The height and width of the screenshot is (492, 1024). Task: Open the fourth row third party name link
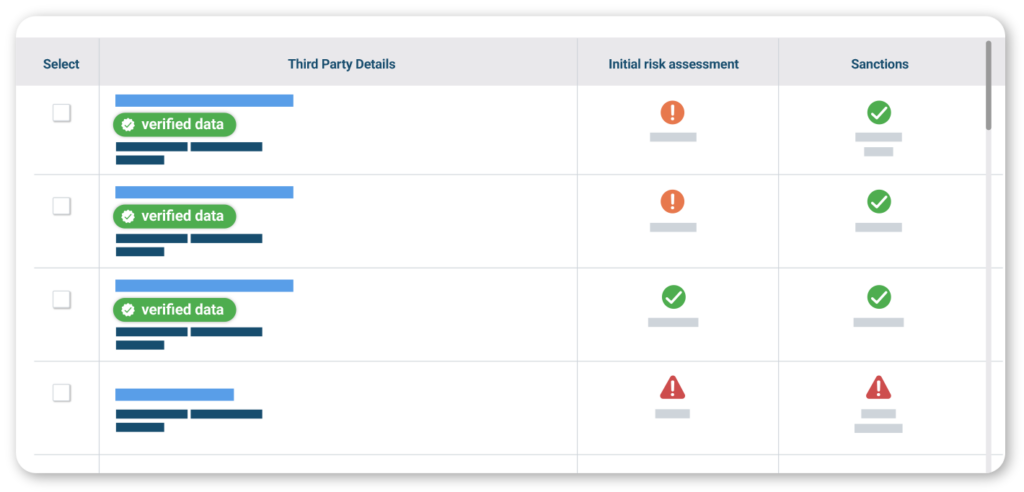pyautogui.click(x=174, y=394)
